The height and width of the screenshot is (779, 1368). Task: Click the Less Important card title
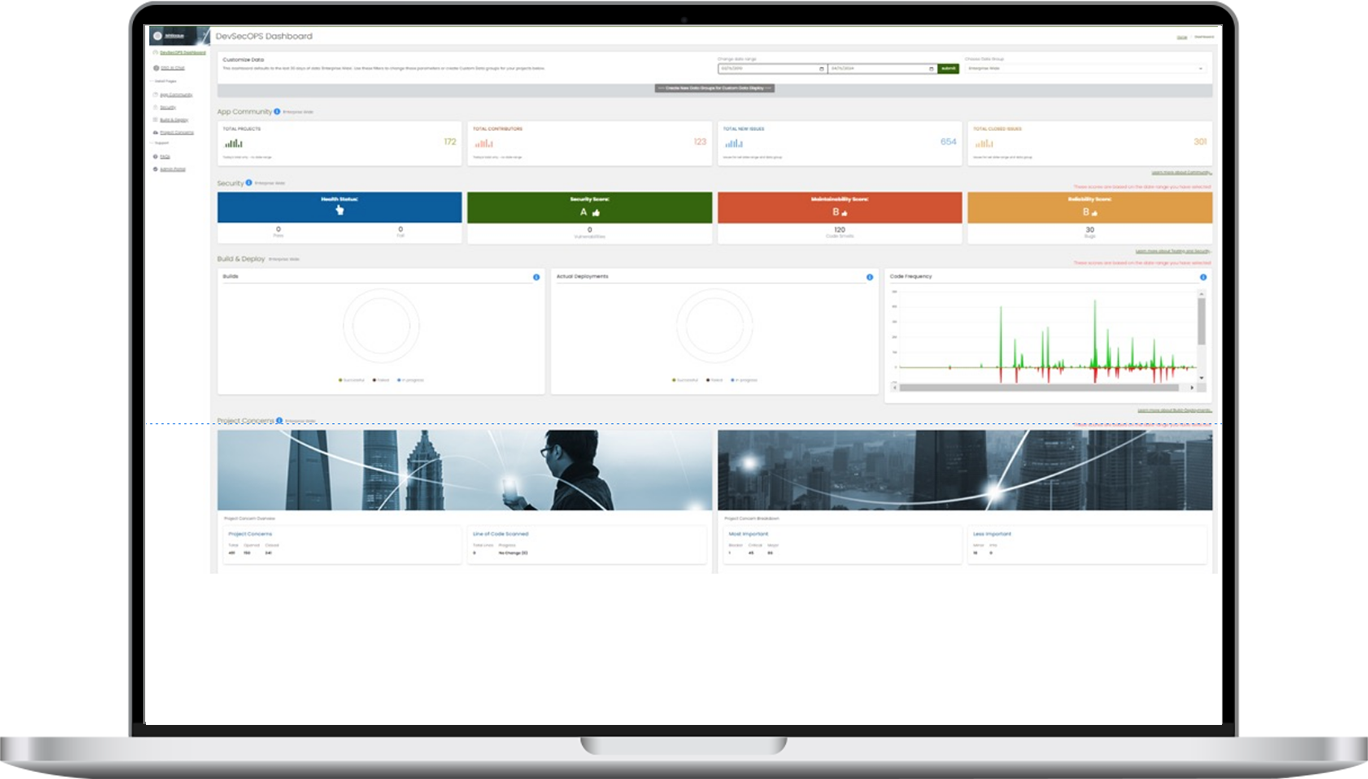pos(992,534)
